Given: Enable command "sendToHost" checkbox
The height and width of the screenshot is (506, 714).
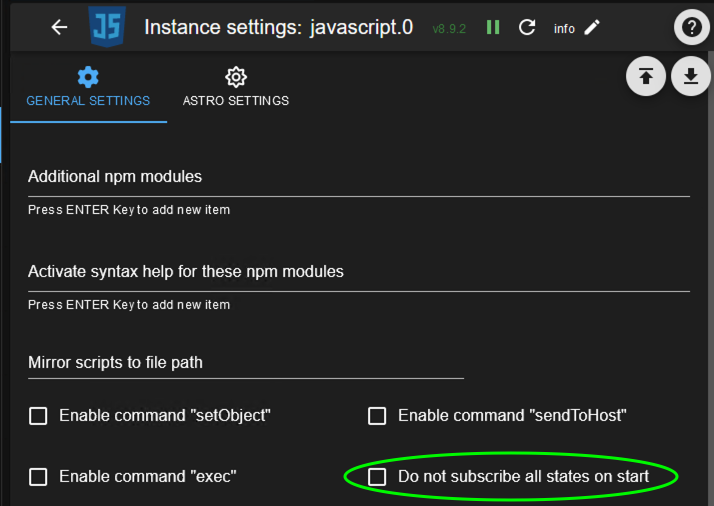Looking at the screenshot, I should [x=377, y=416].
